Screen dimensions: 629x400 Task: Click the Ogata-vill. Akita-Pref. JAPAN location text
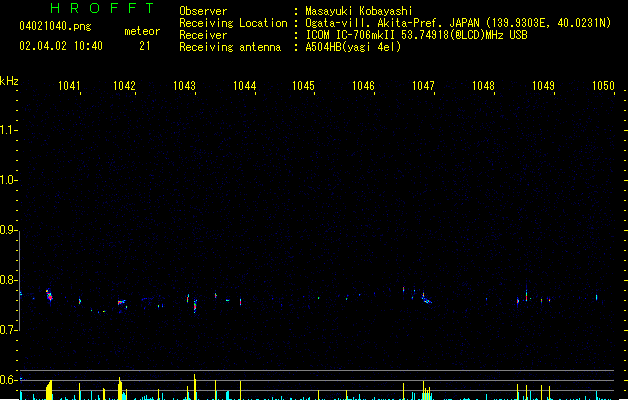tap(458, 23)
